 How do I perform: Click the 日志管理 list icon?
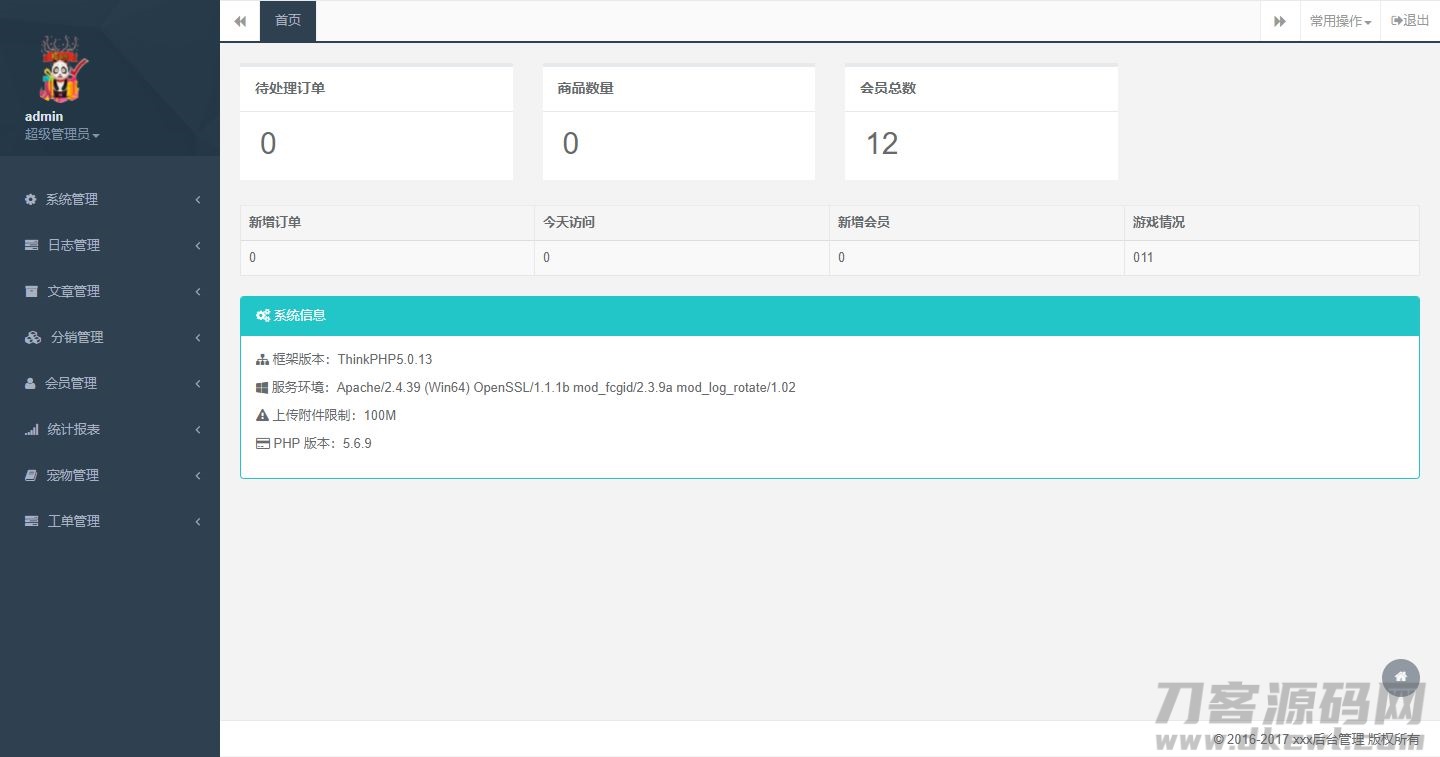[32, 245]
